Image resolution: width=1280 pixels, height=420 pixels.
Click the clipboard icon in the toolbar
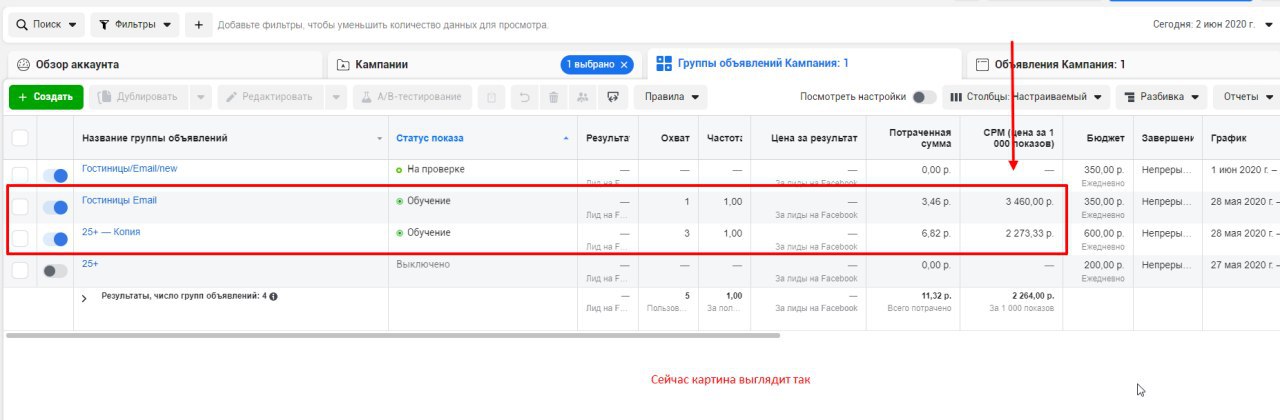(490, 97)
